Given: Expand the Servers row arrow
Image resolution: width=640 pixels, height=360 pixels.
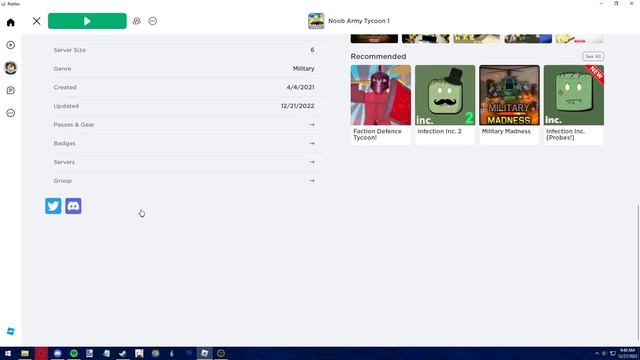Looking at the screenshot, I should point(312,162).
